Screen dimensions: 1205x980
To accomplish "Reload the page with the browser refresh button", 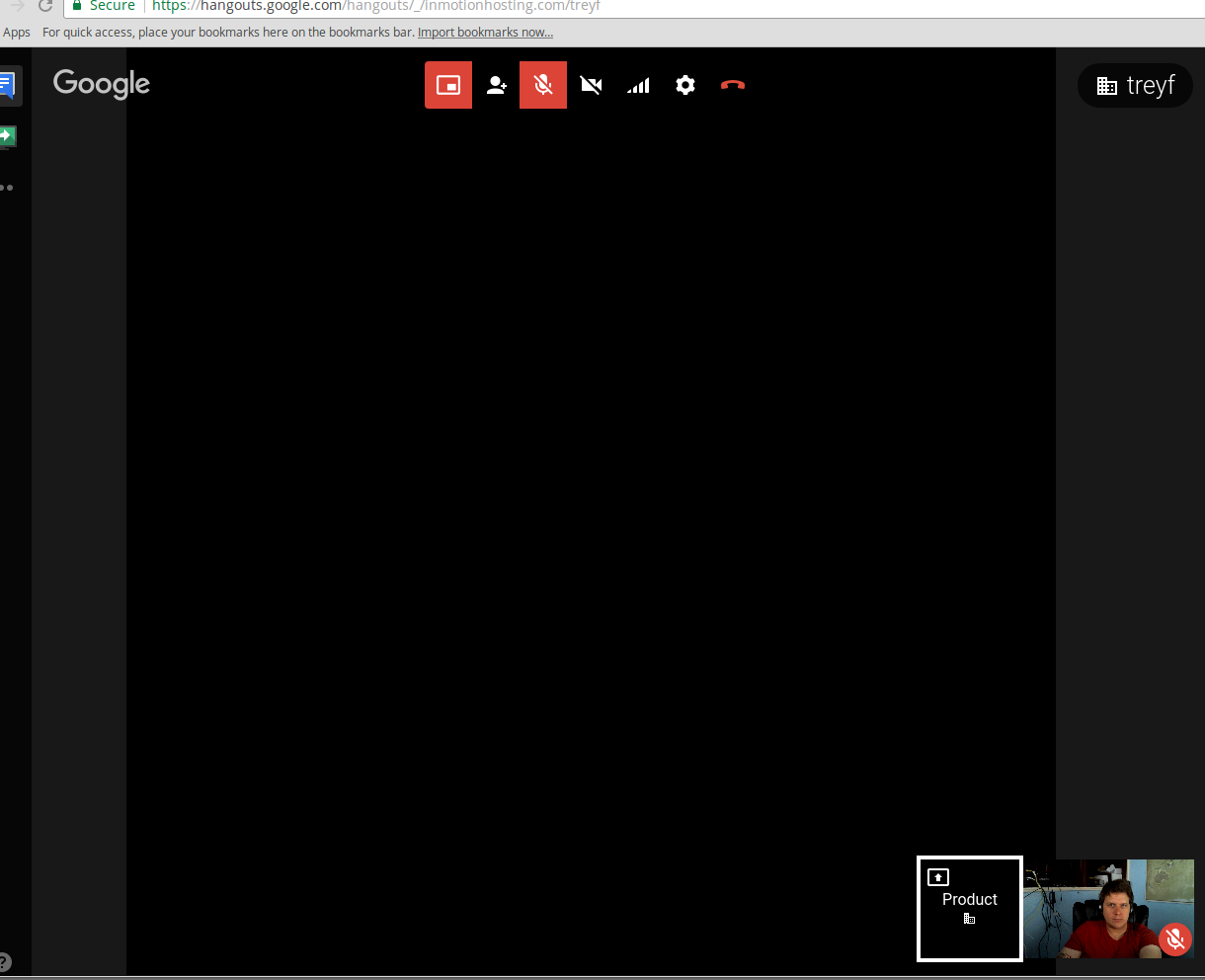I will 45,6.
